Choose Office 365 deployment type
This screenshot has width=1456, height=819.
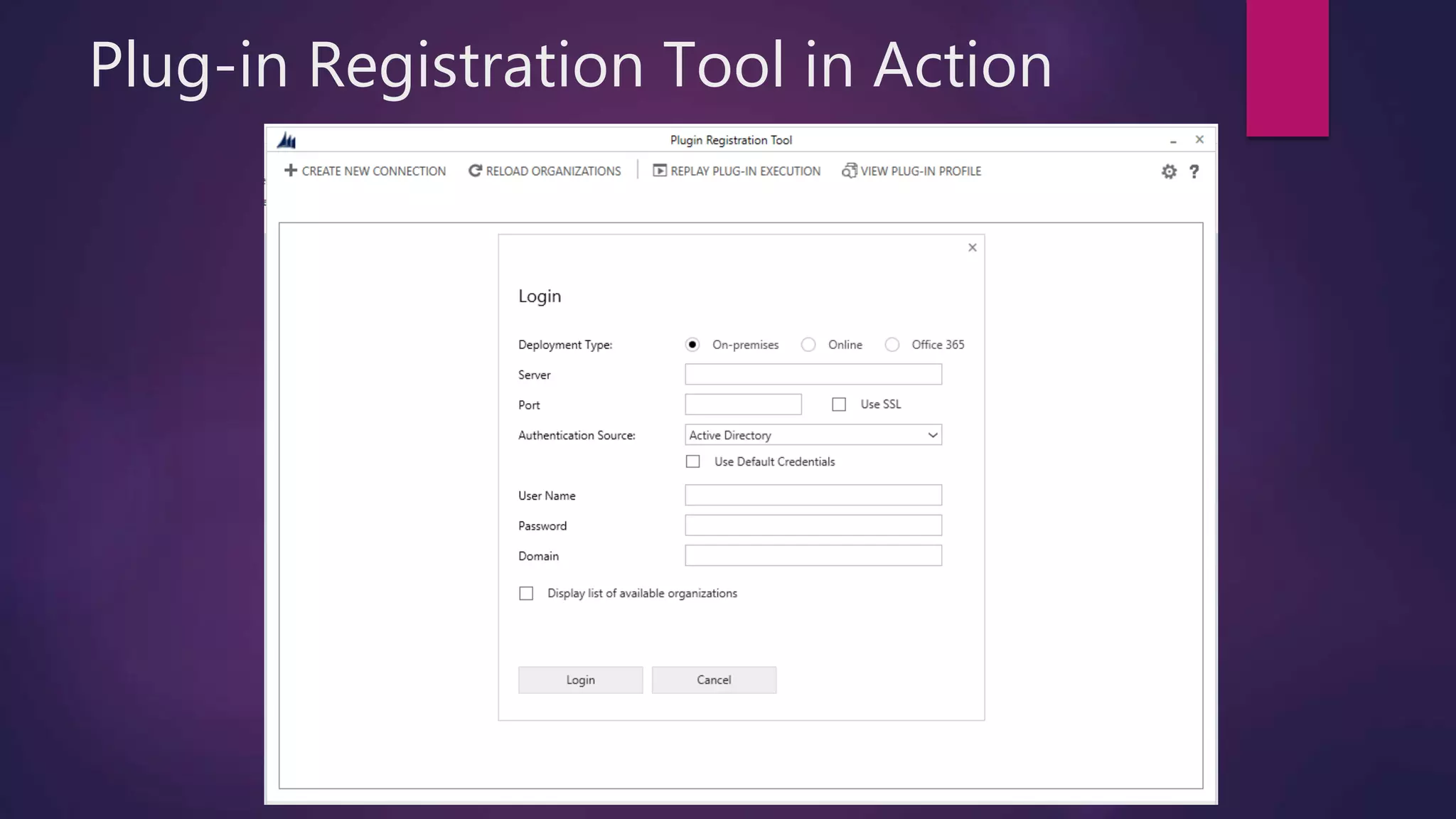tap(892, 345)
